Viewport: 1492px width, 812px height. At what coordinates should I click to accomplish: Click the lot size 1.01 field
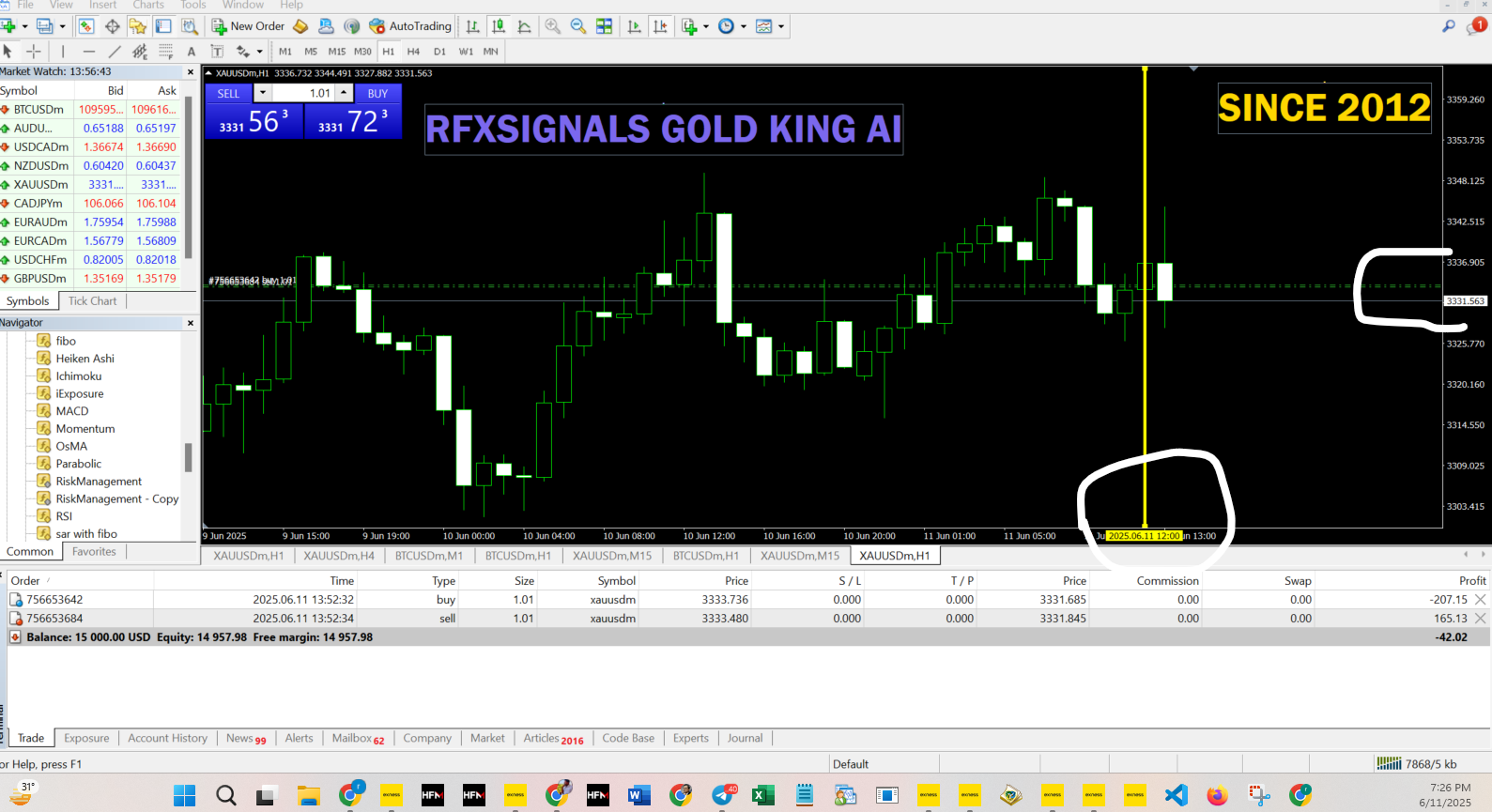click(x=303, y=93)
